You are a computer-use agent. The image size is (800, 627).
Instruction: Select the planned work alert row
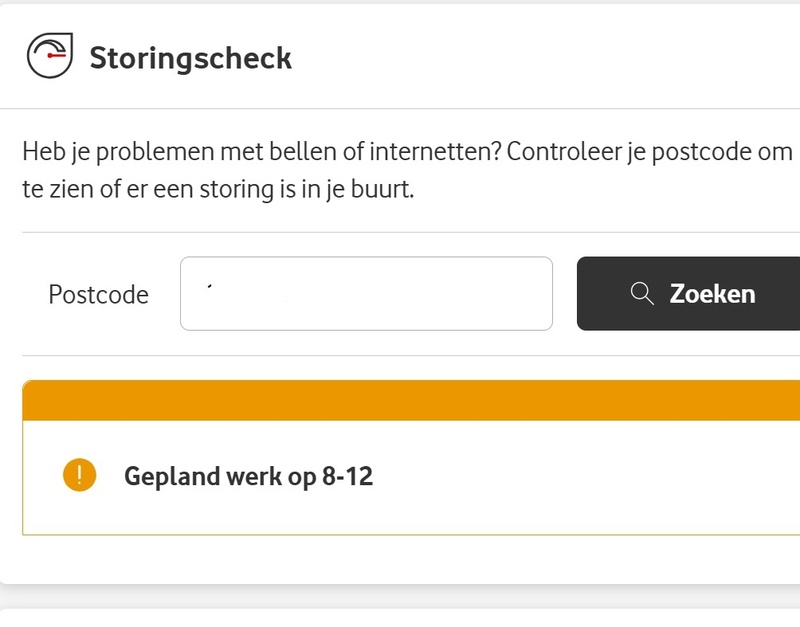coord(300,476)
